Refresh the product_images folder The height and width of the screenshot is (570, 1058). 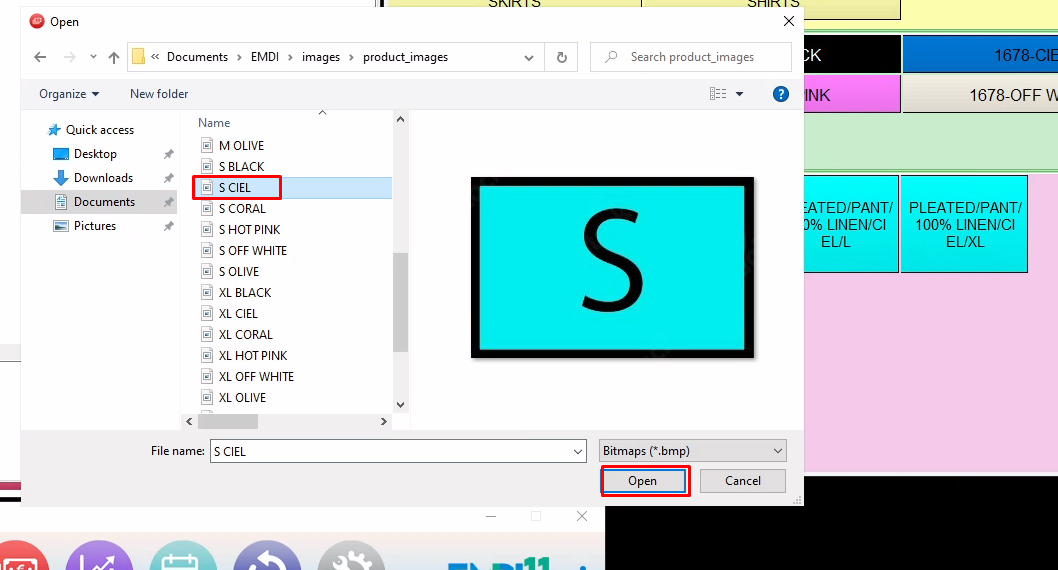tap(561, 57)
